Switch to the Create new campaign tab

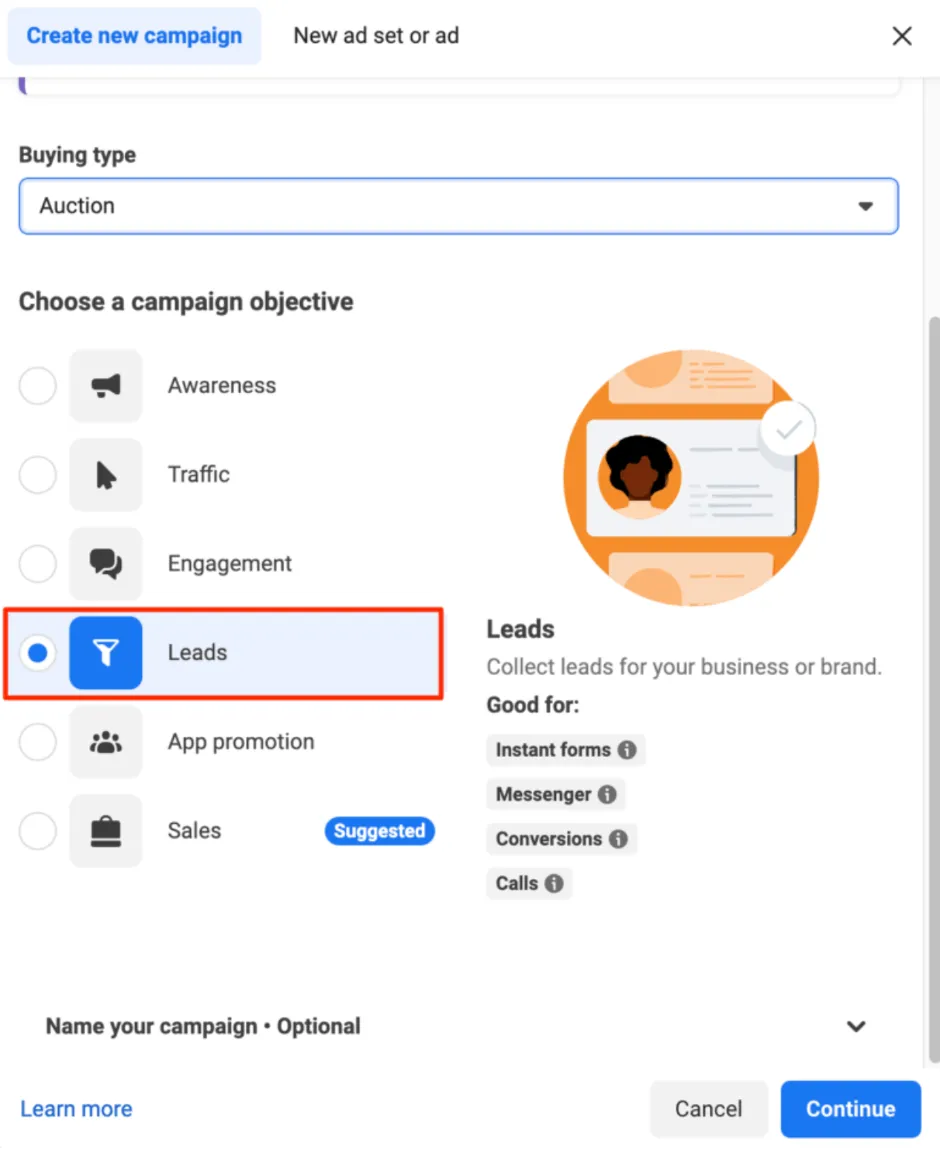pyautogui.click(x=133, y=35)
